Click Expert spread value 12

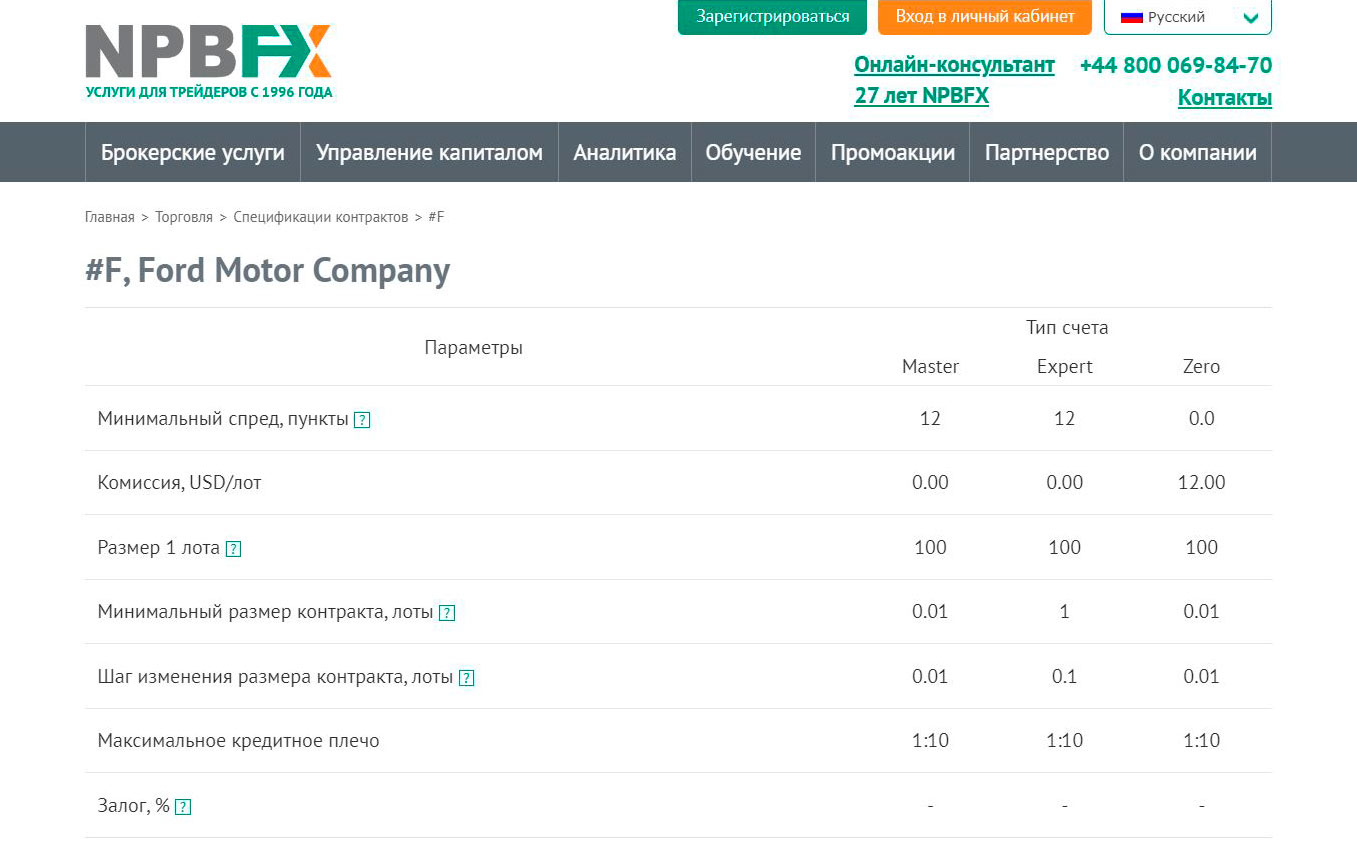(1064, 419)
